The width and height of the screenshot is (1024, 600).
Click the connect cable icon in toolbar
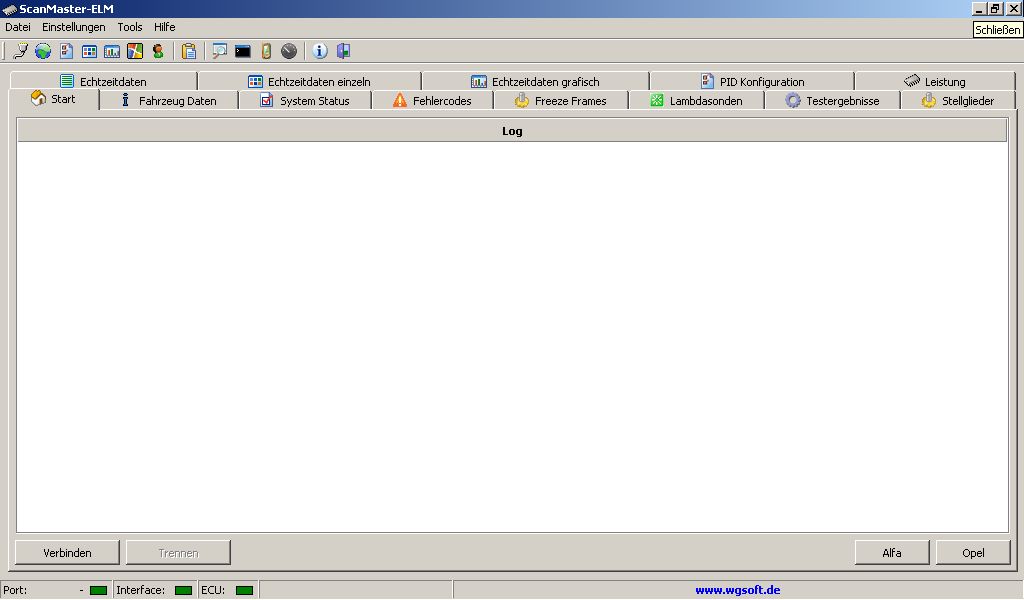coord(20,51)
